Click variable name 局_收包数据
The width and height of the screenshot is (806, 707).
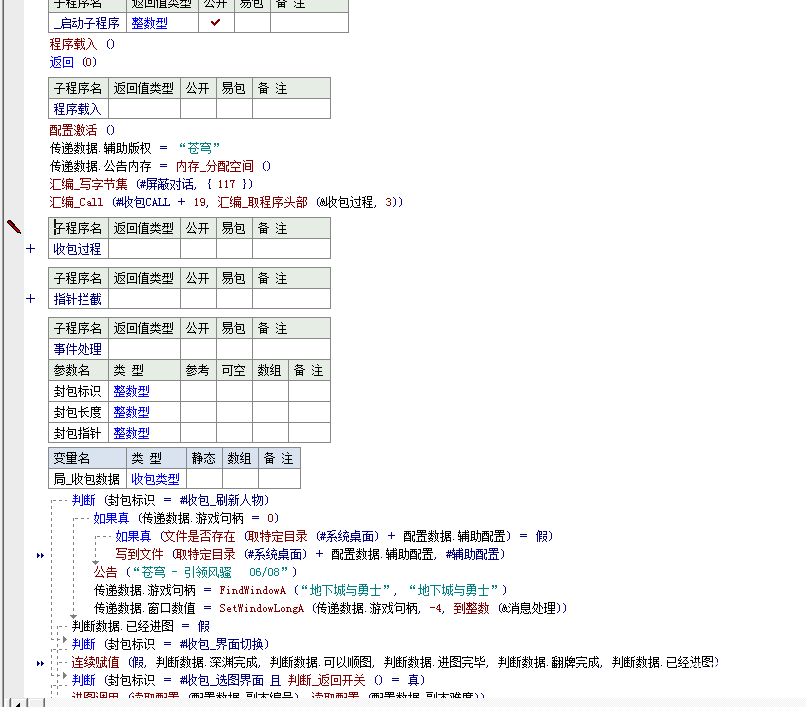87,479
